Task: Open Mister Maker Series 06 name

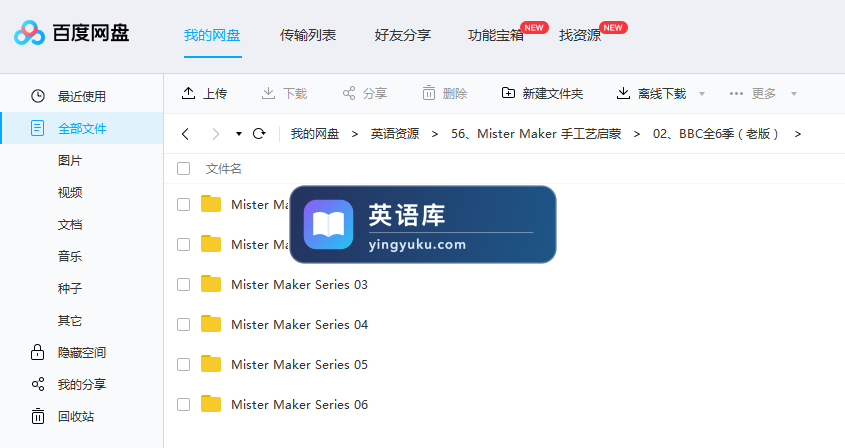Action: point(299,404)
